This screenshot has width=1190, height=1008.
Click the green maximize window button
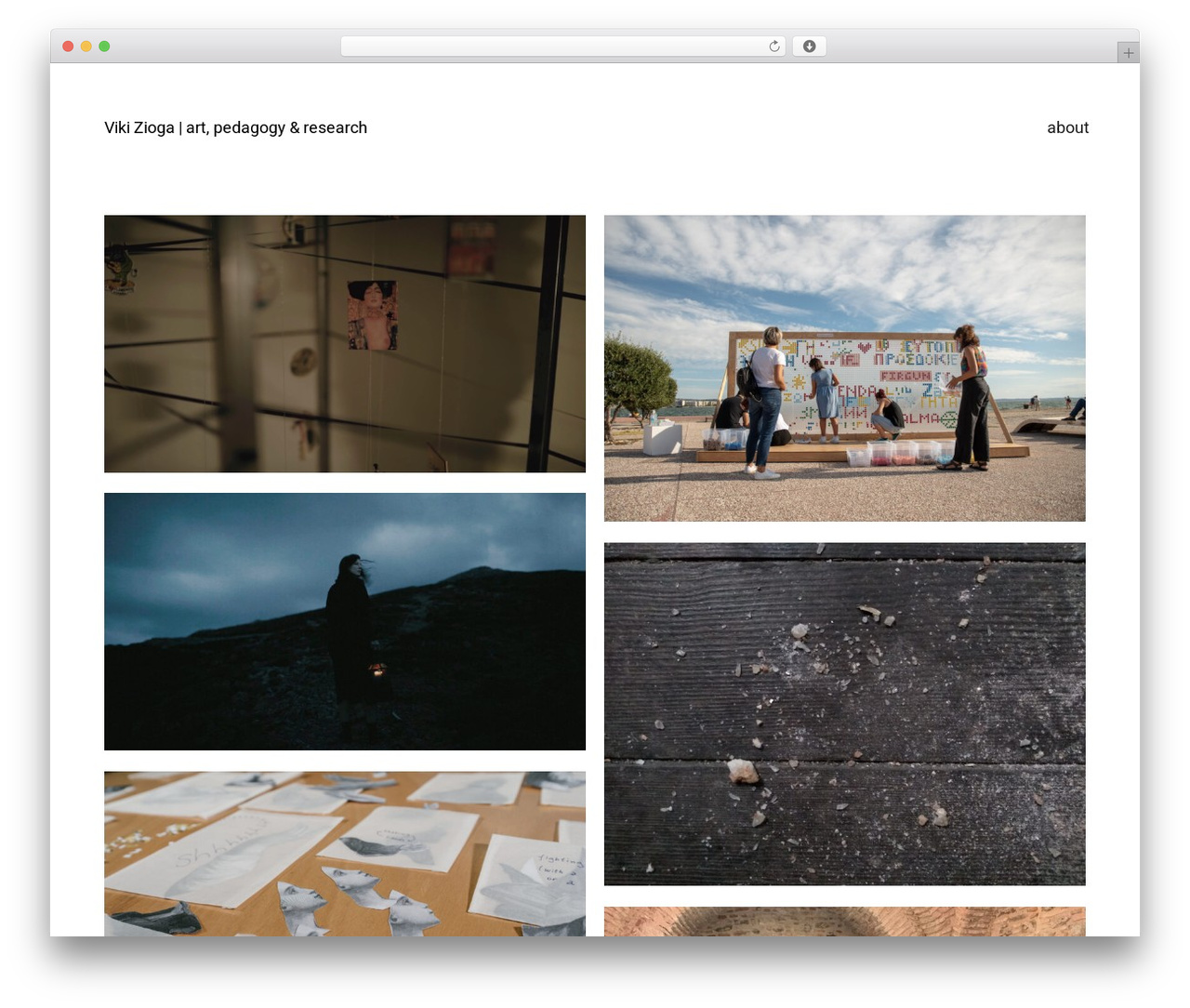click(x=104, y=46)
